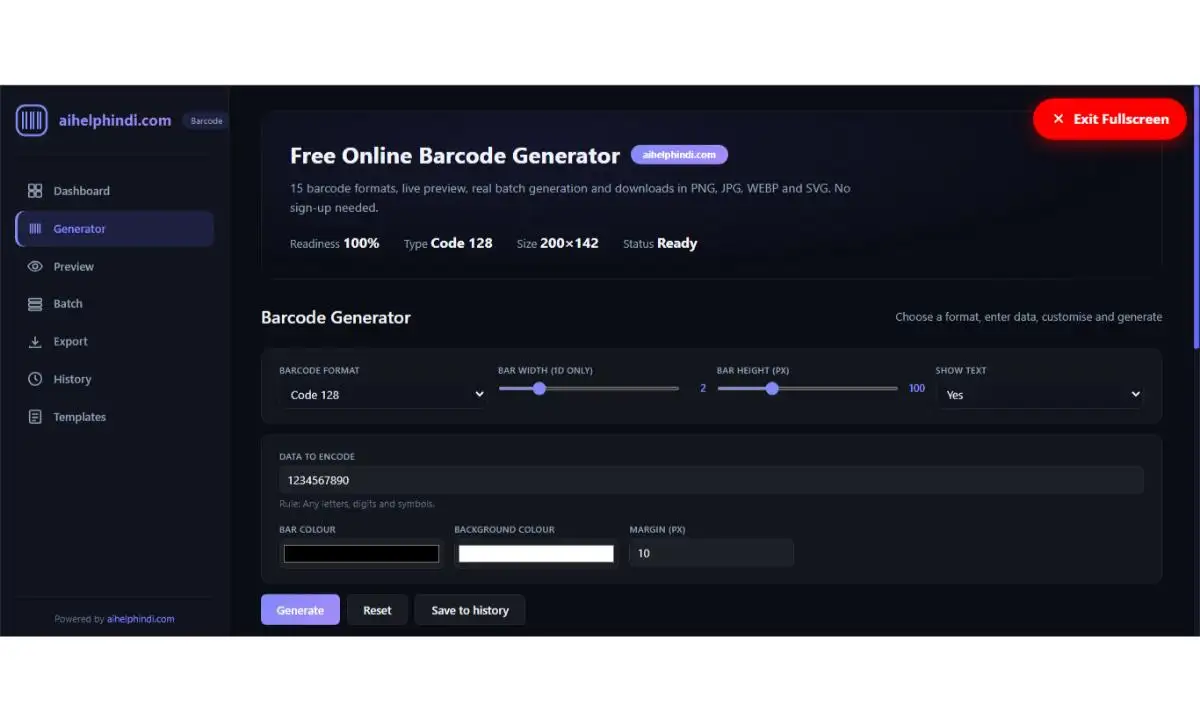The height and width of the screenshot is (720, 1200).
Task: Click the Preview eye icon
Action: click(35, 266)
